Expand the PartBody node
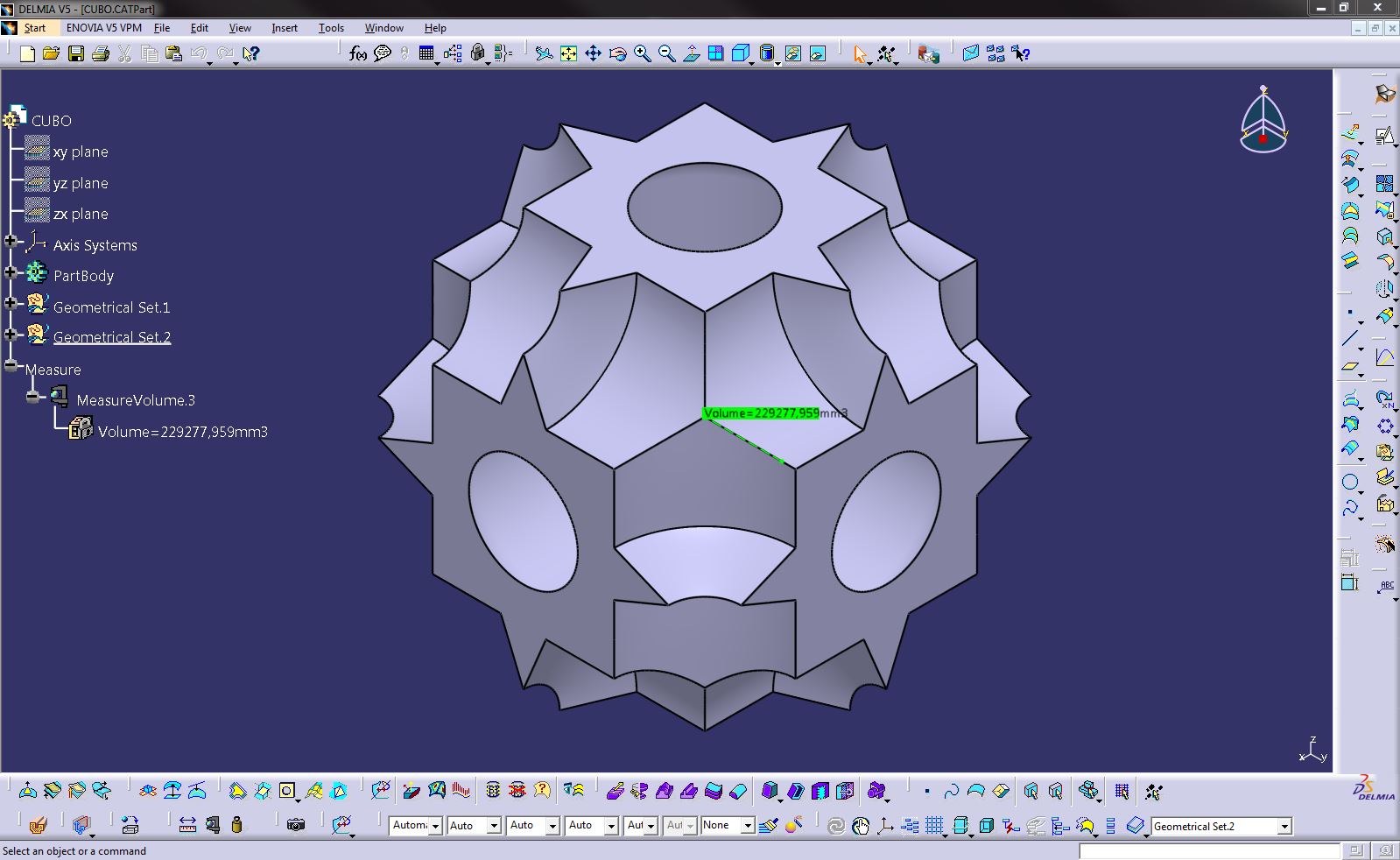 pos(11,272)
